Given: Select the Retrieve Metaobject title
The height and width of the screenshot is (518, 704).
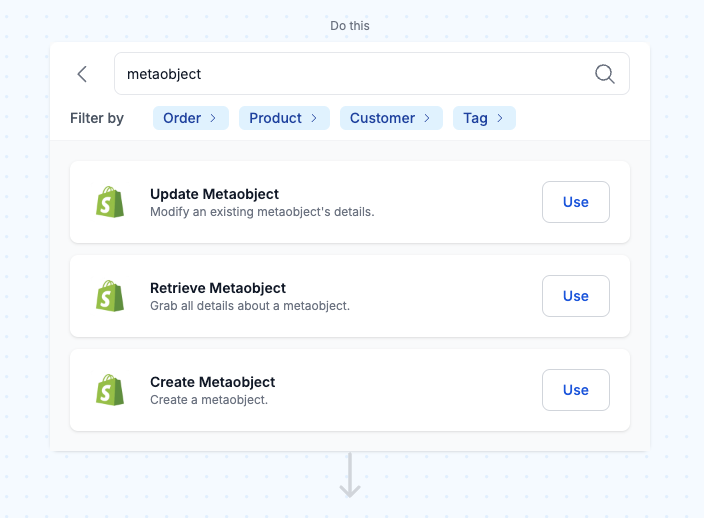Looking at the screenshot, I should coord(218,288).
